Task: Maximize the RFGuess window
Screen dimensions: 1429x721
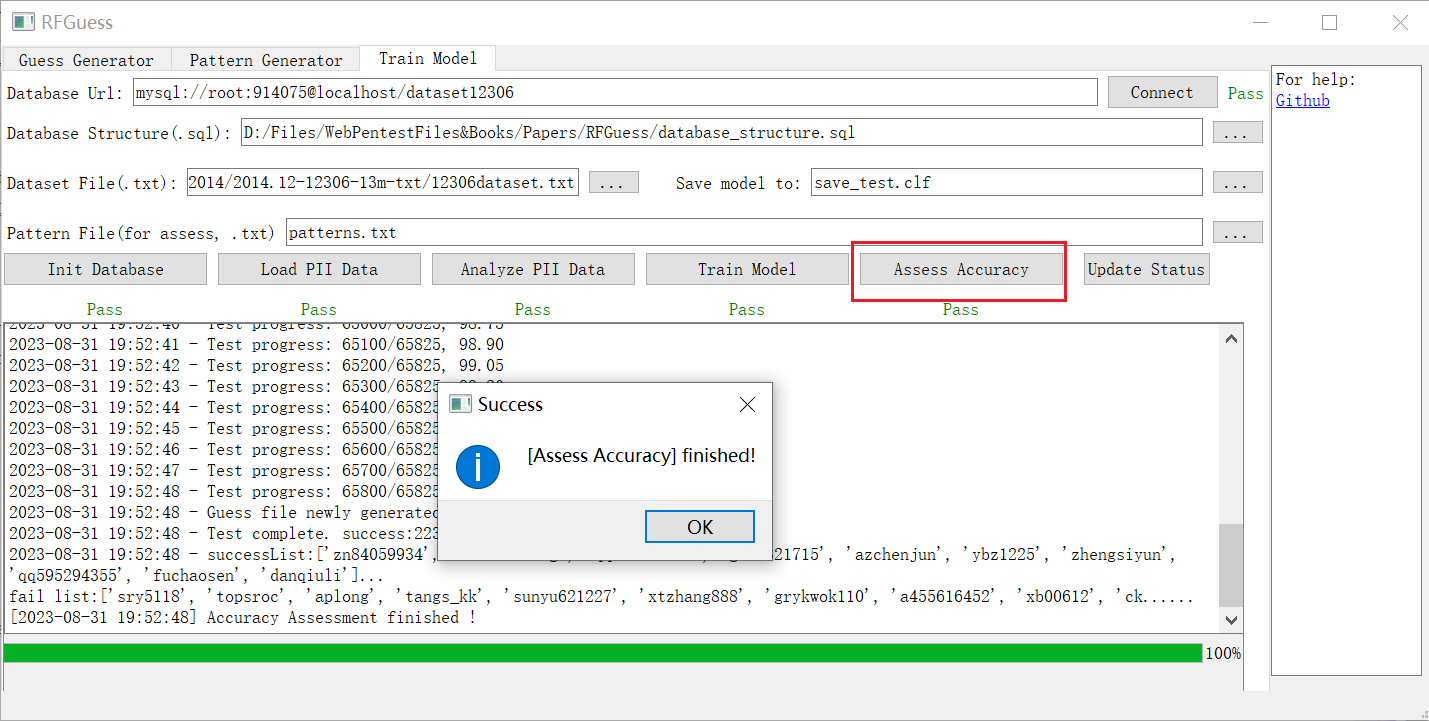Action: [1329, 22]
